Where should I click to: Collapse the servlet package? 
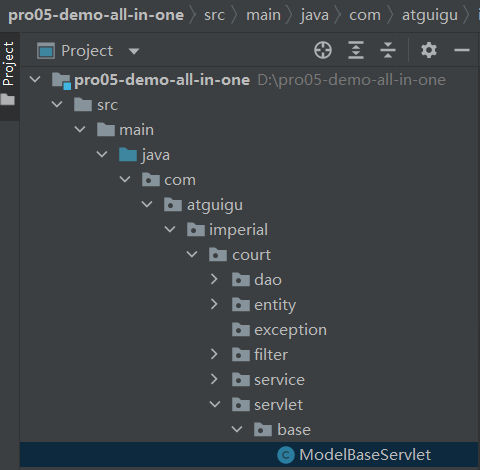215,404
